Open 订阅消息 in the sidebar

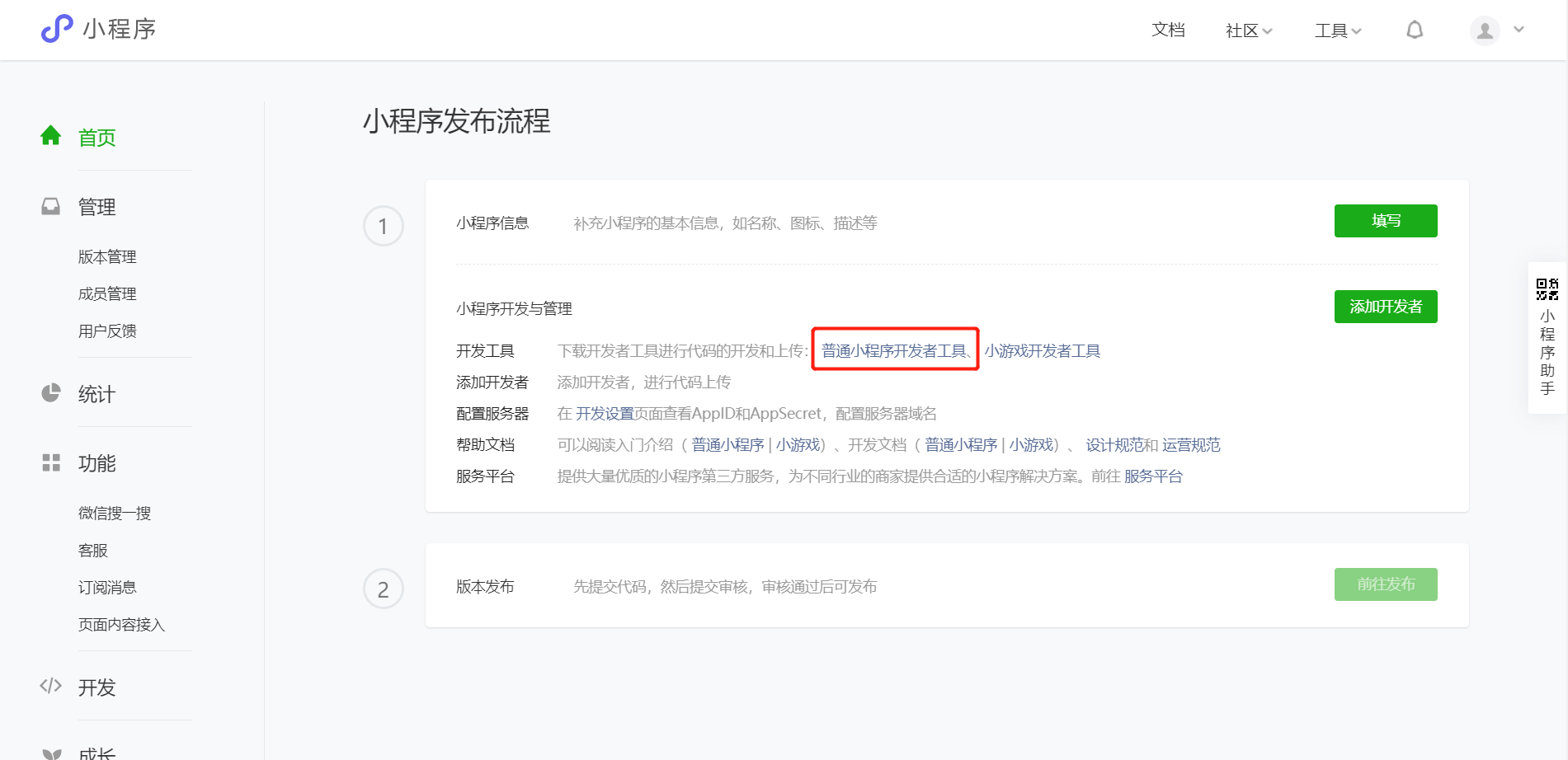pos(107,587)
